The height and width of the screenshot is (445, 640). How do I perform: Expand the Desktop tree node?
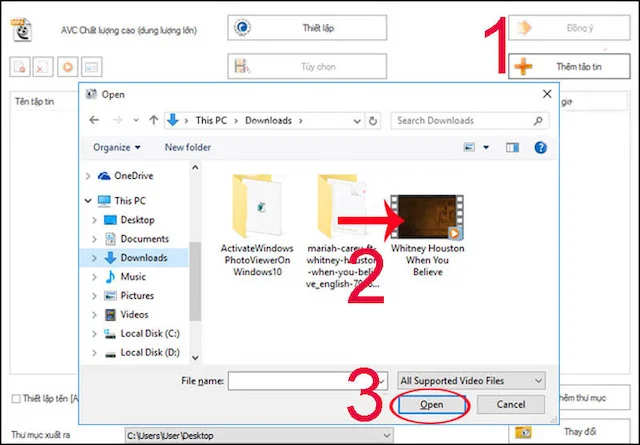[94, 220]
